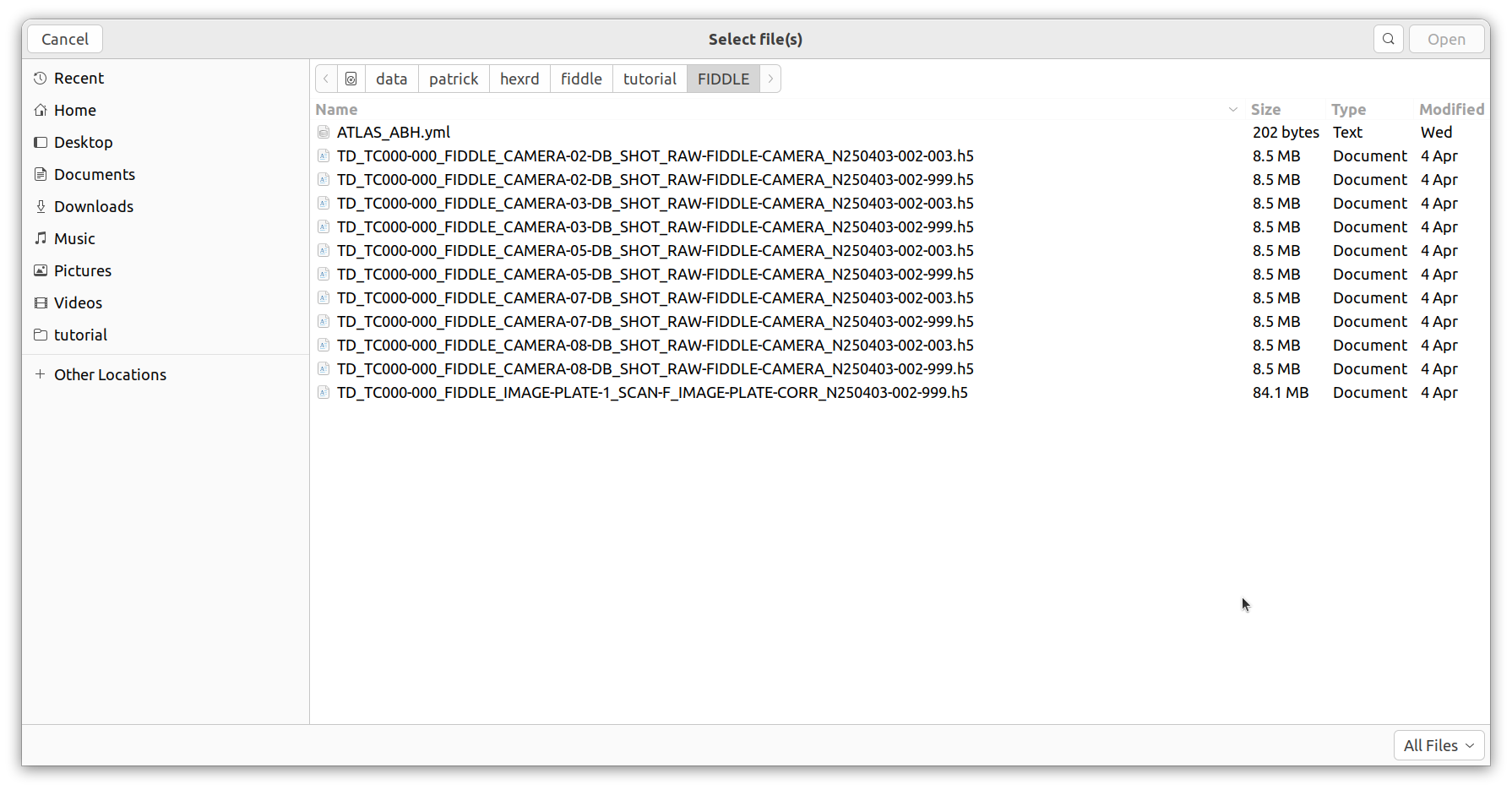Navigate to the data path segment
The image size is (1512, 790).
(x=392, y=79)
